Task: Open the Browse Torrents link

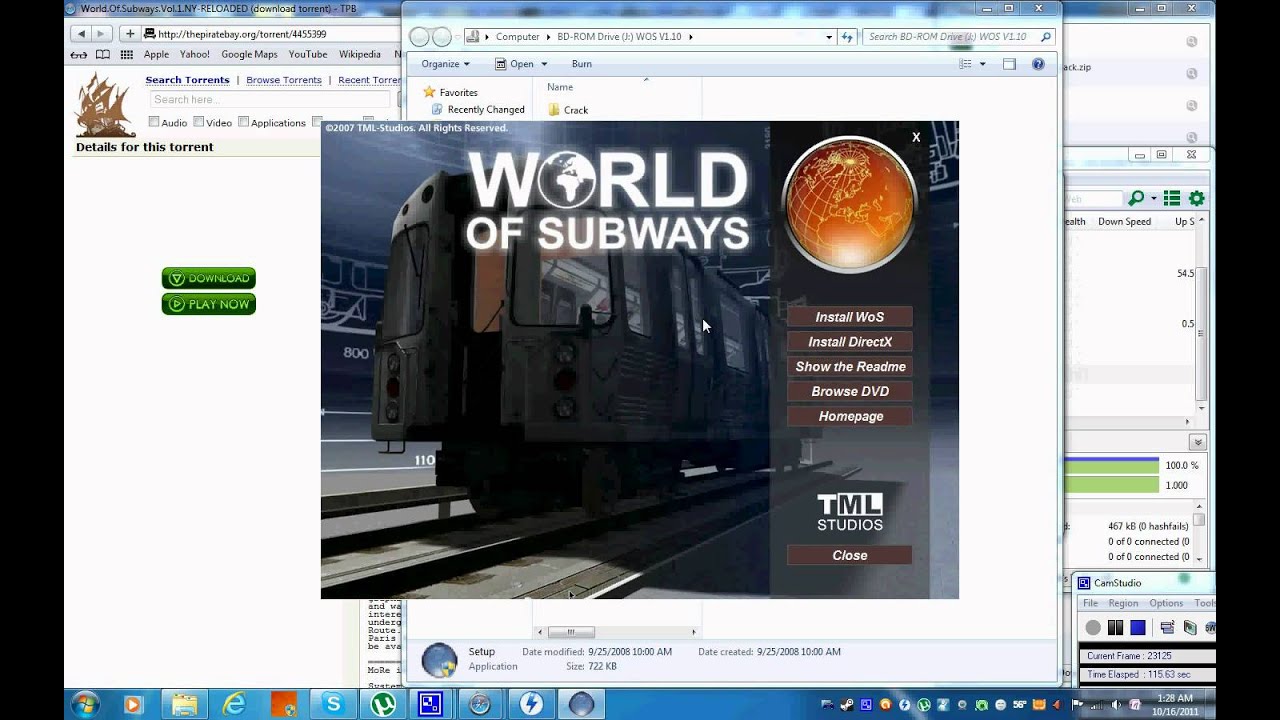Action: [284, 80]
